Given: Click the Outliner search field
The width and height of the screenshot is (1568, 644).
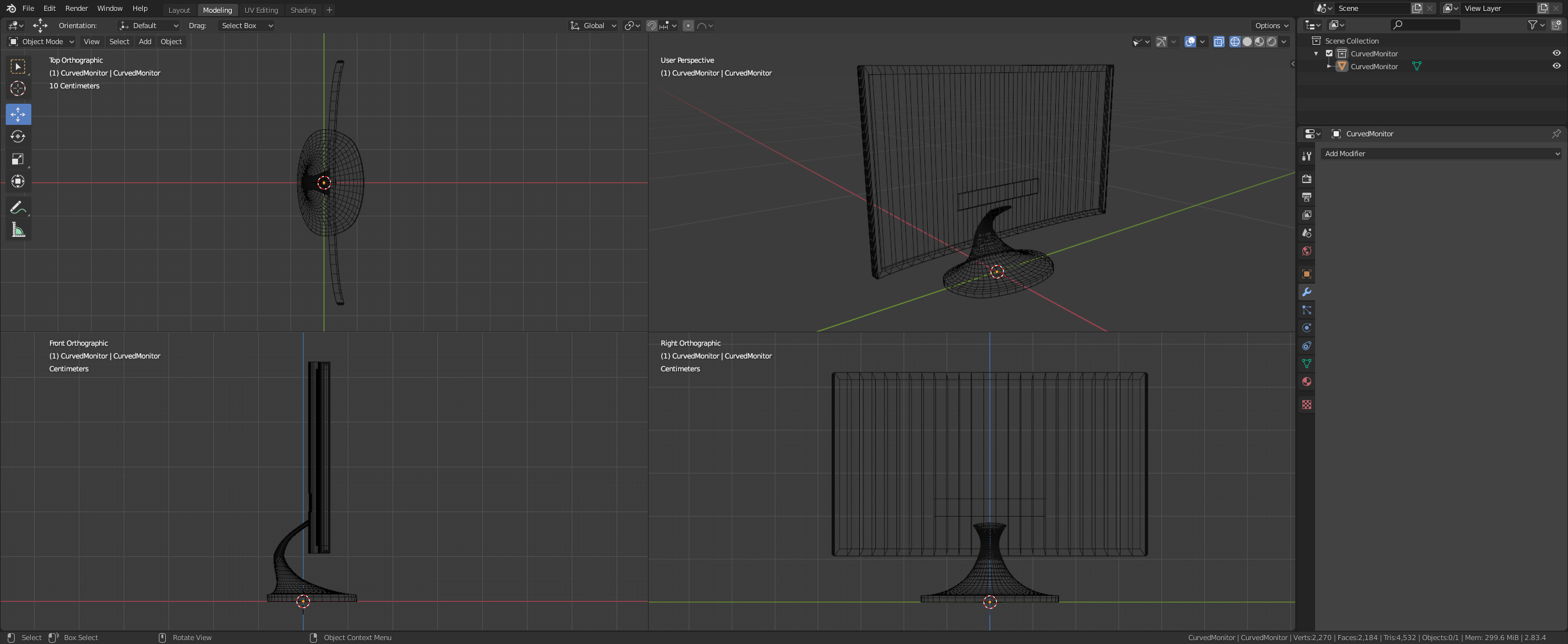Looking at the screenshot, I should pos(1427,25).
